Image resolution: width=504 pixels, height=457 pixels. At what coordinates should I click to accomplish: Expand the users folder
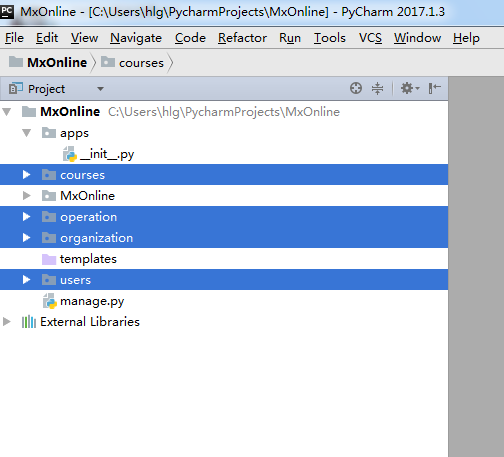tap(26, 280)
